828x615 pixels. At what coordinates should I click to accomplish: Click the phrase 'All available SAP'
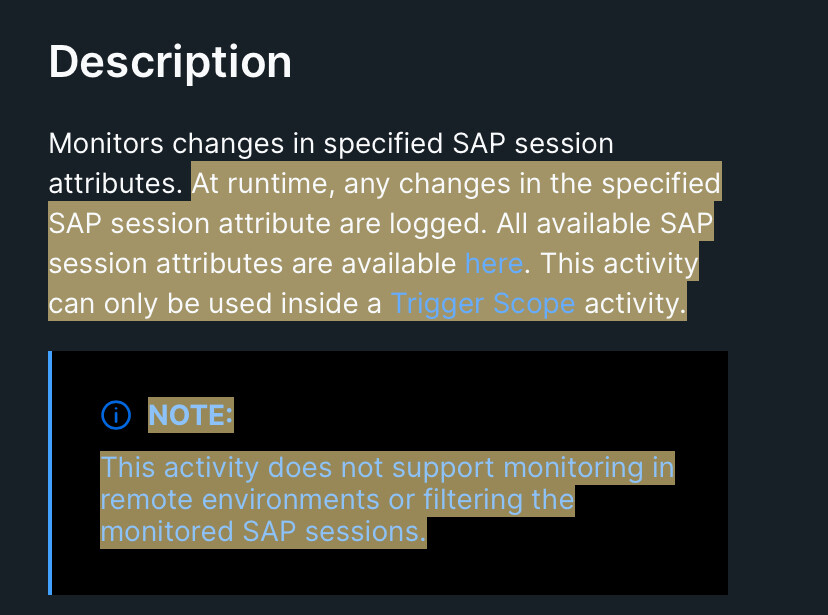click(605, 223)
